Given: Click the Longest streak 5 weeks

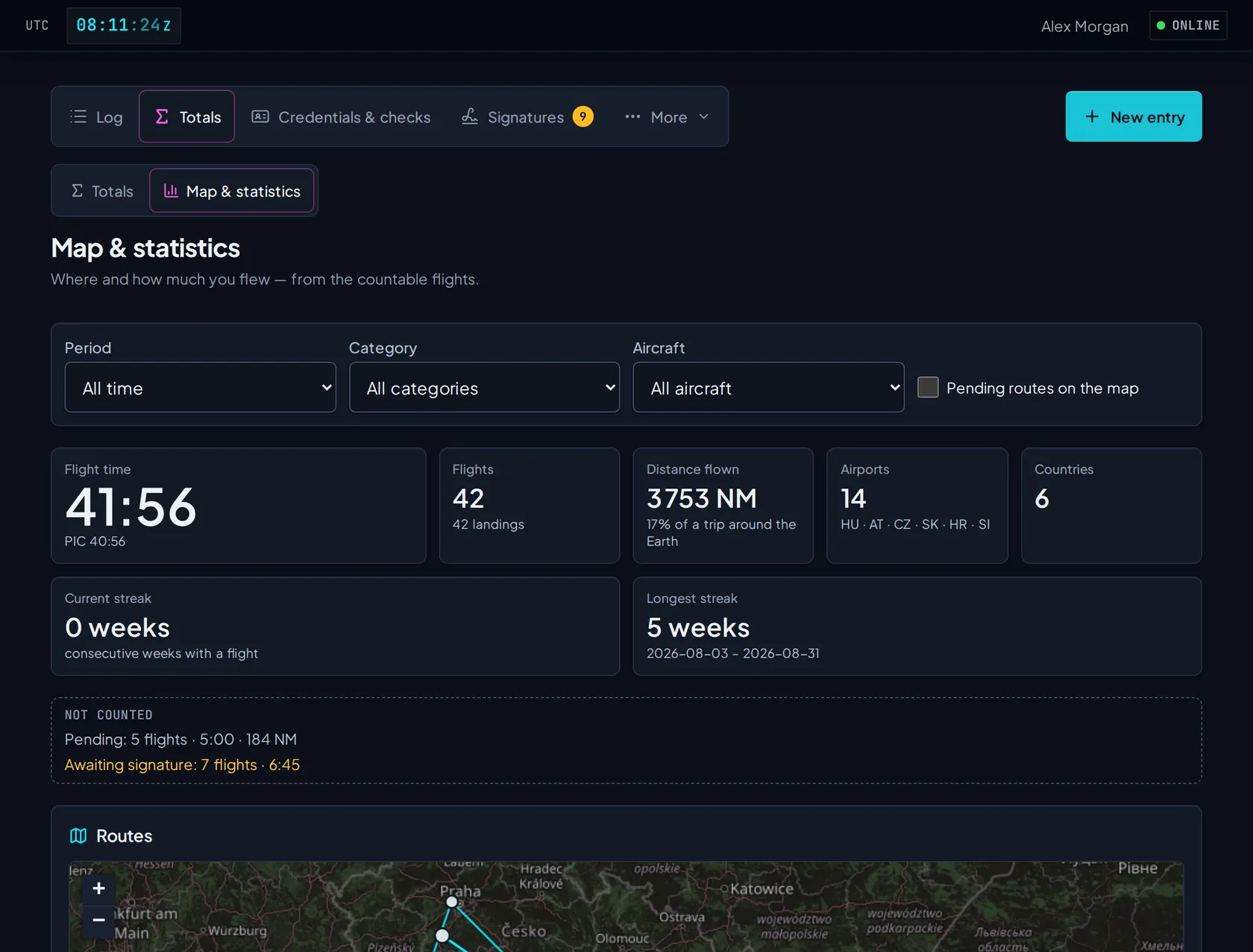Looking at the screenshot, I should click(x=698, y=628).
